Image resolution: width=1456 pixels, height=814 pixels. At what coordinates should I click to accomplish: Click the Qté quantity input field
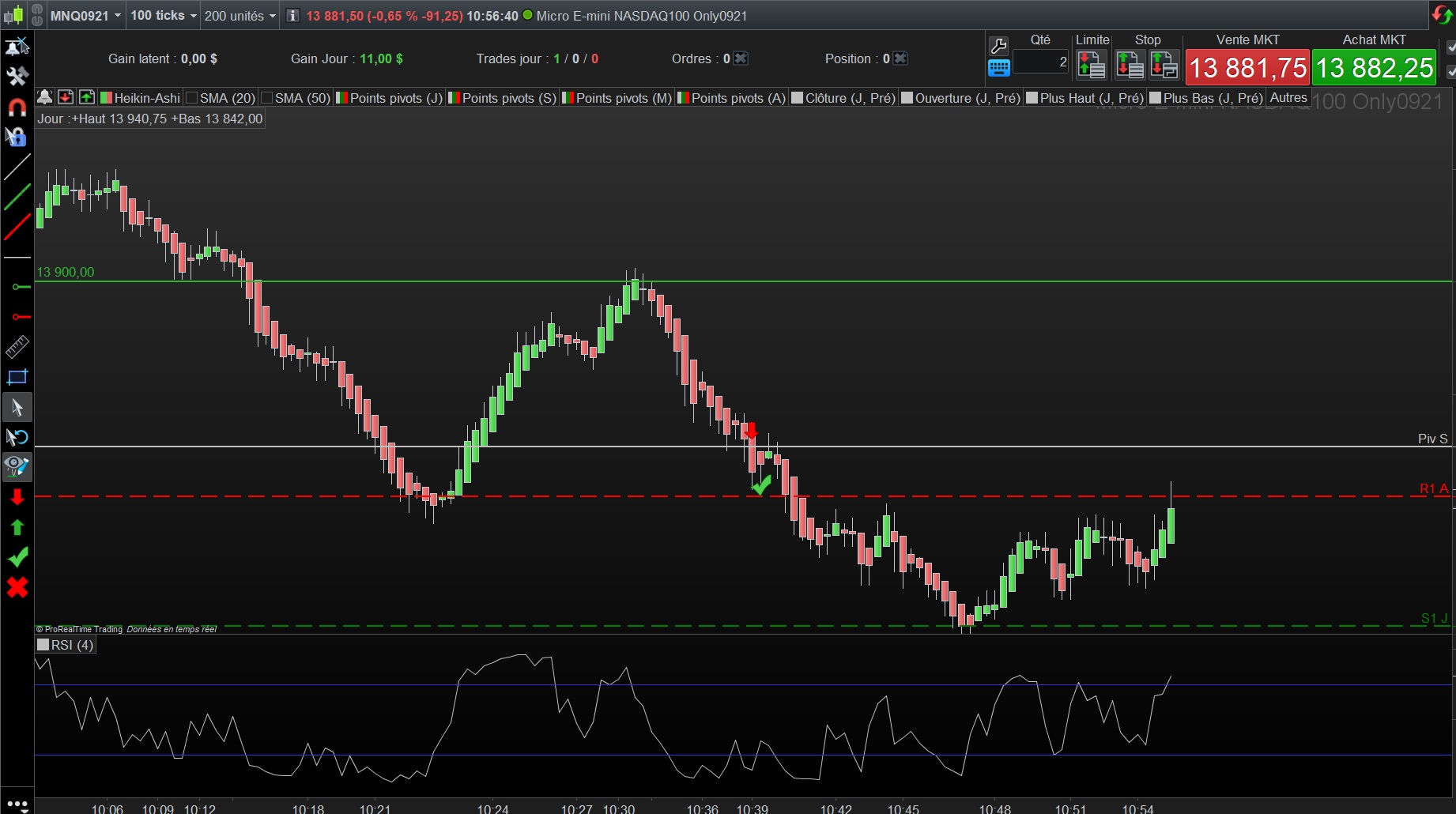coord(1040,62)
